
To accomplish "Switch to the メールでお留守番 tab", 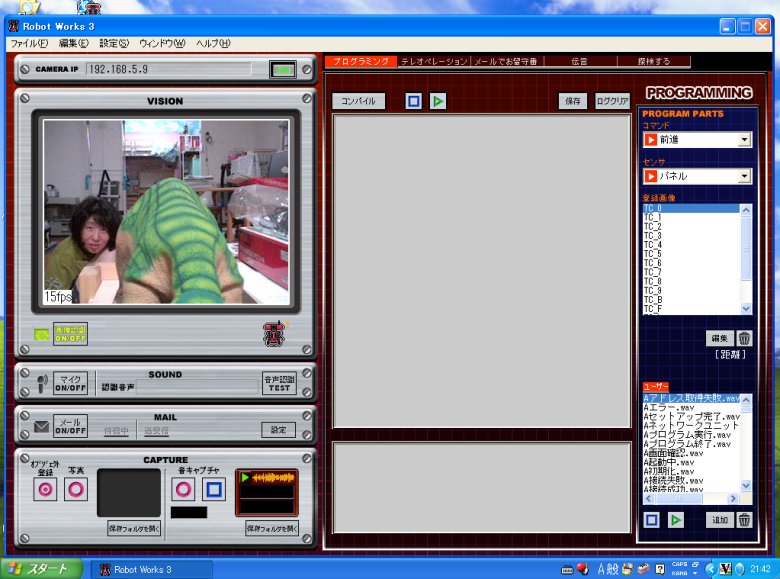I will pyautogui.click(x=505, y=62).
